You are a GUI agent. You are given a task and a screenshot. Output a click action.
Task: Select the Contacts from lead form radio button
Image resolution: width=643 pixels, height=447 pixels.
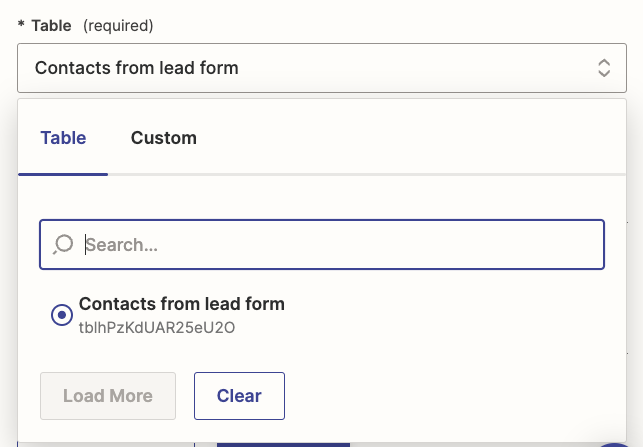(62, 315)
